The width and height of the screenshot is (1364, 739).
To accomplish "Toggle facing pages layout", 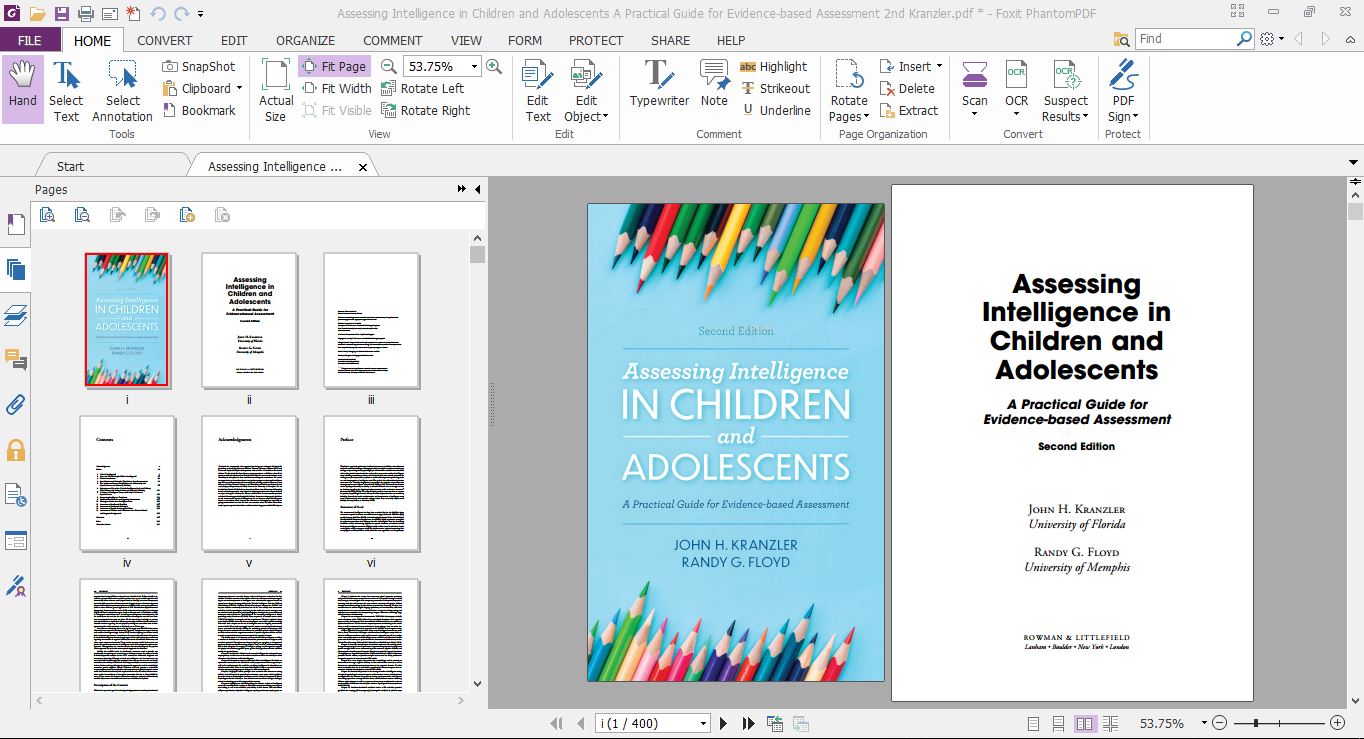I will 1084,723.
